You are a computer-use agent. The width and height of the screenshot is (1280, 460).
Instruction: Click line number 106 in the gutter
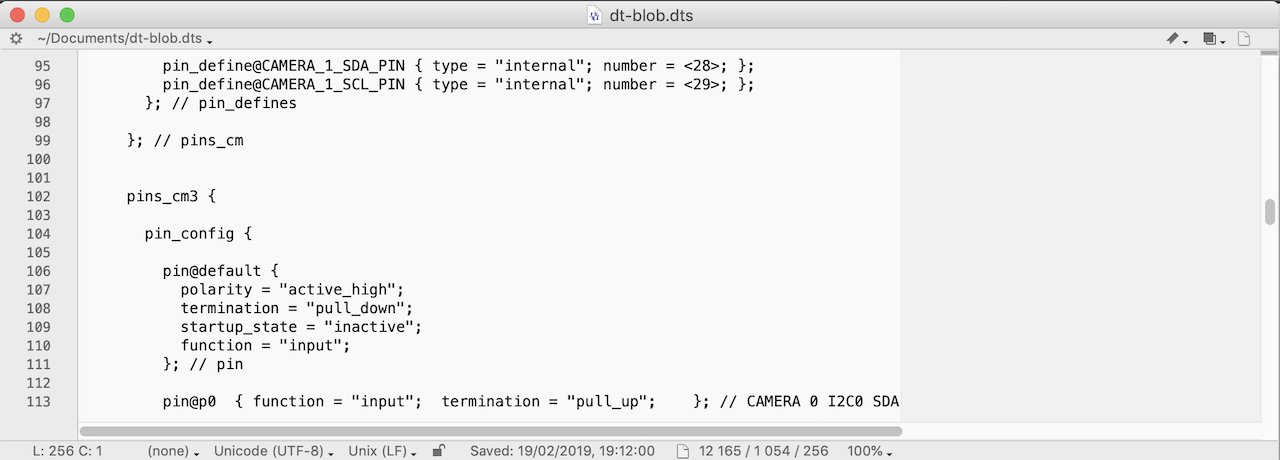[x=39, y=271]
